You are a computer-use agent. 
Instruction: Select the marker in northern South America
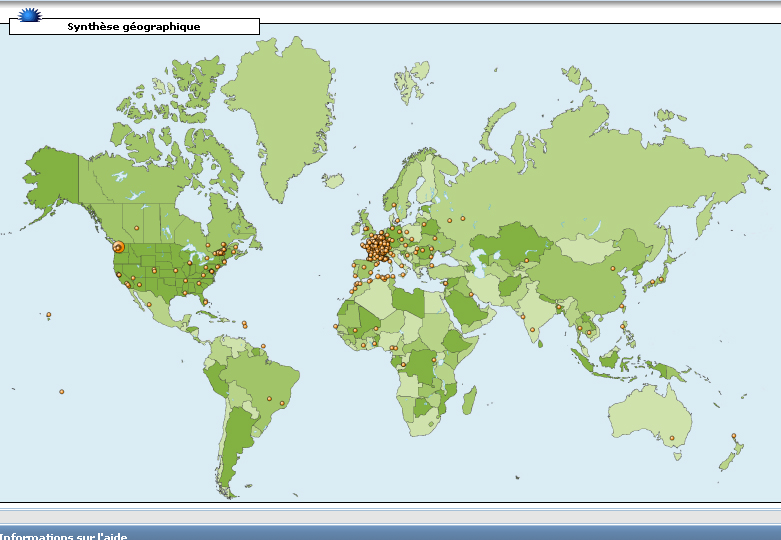pos(263,346)
